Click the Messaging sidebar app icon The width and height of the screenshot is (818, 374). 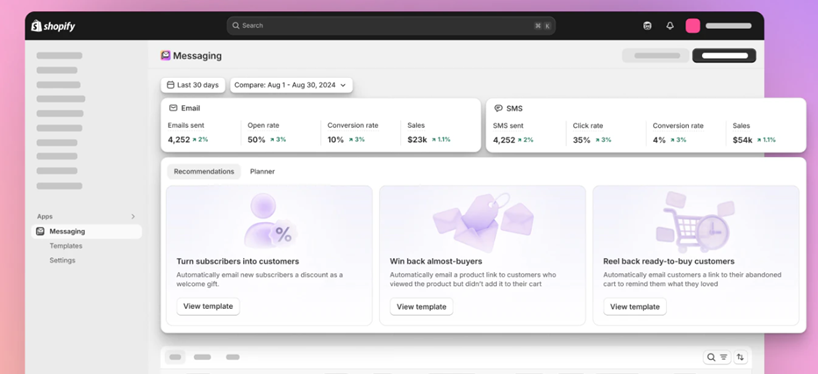40,232
